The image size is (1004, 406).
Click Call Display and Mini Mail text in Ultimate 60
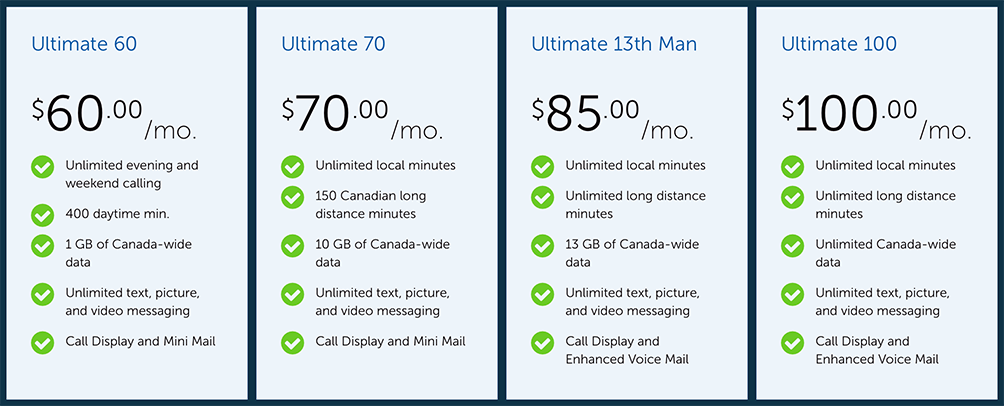click(141, 341)
